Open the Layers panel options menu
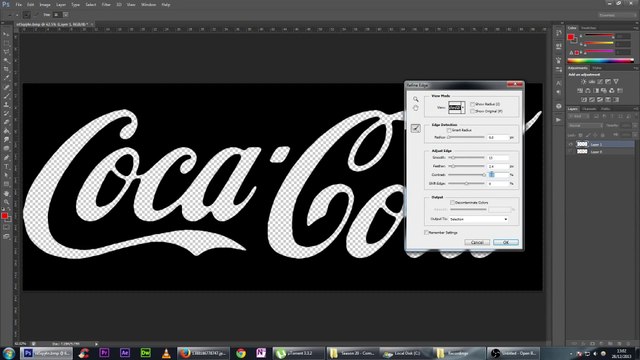This screenshot has height=360, width=640. [x=636, y=109]
